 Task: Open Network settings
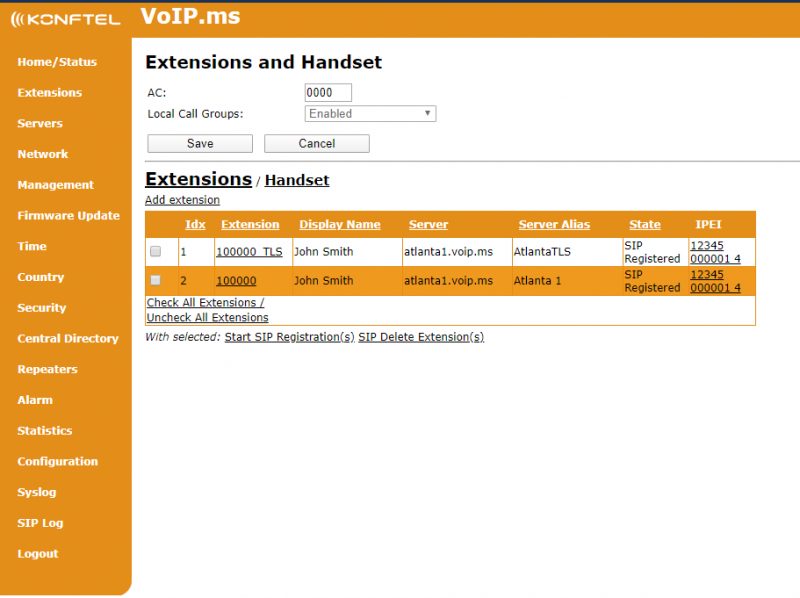43,154
